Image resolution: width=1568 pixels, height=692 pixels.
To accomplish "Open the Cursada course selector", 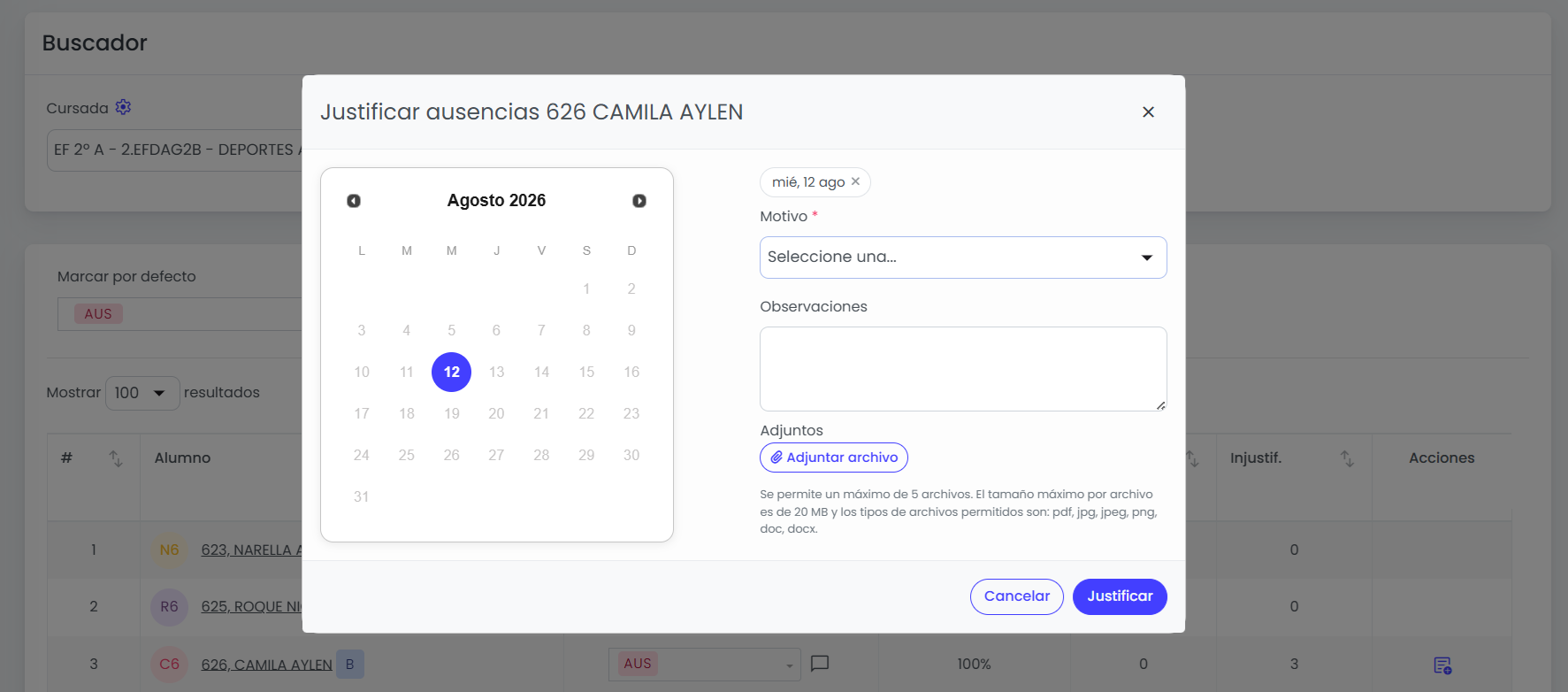I will pos(175,150).
